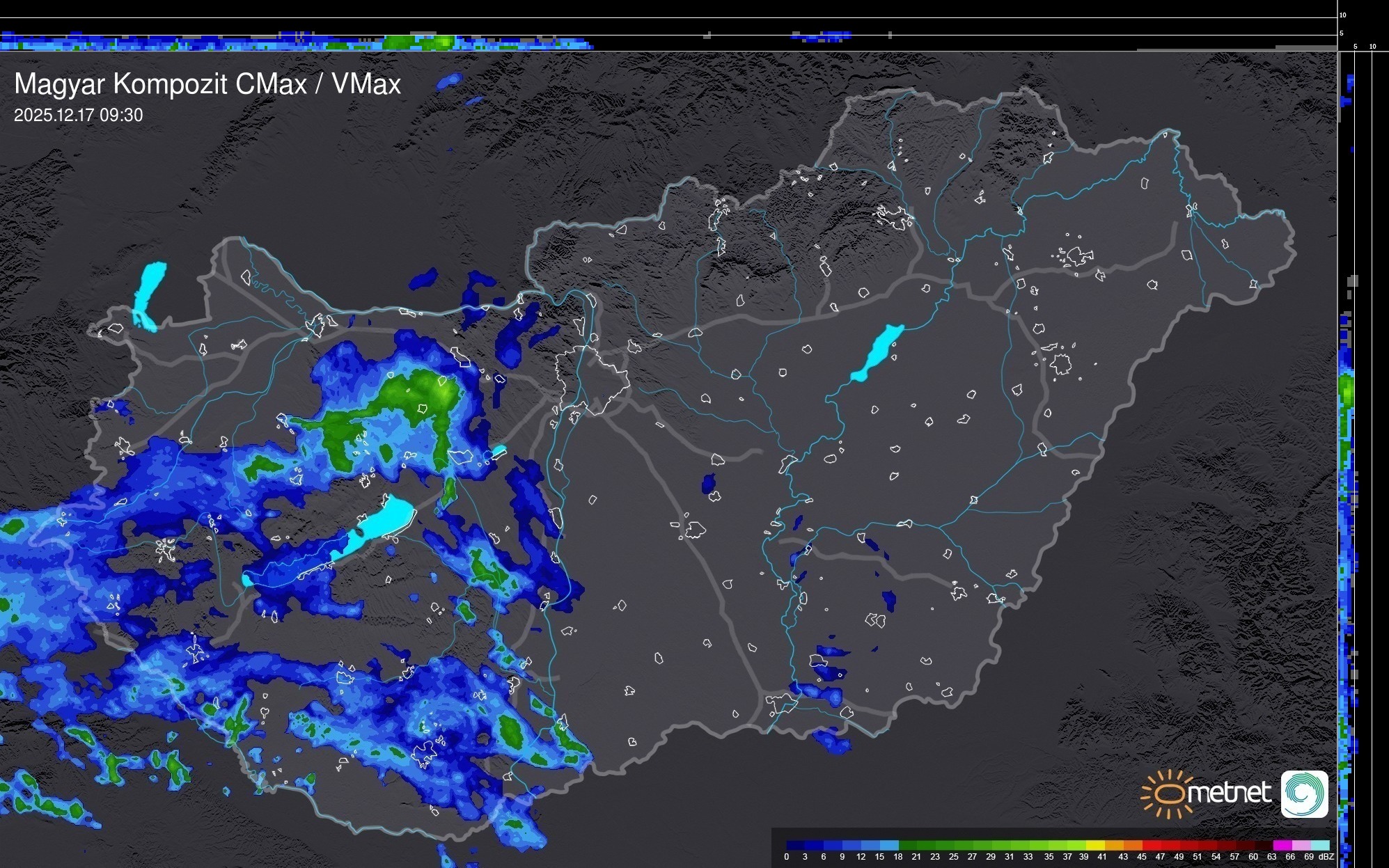Click the Magyar Kompozit CMax / VMax title
This screenshot has height=868, width=1389.
(207, 84)
